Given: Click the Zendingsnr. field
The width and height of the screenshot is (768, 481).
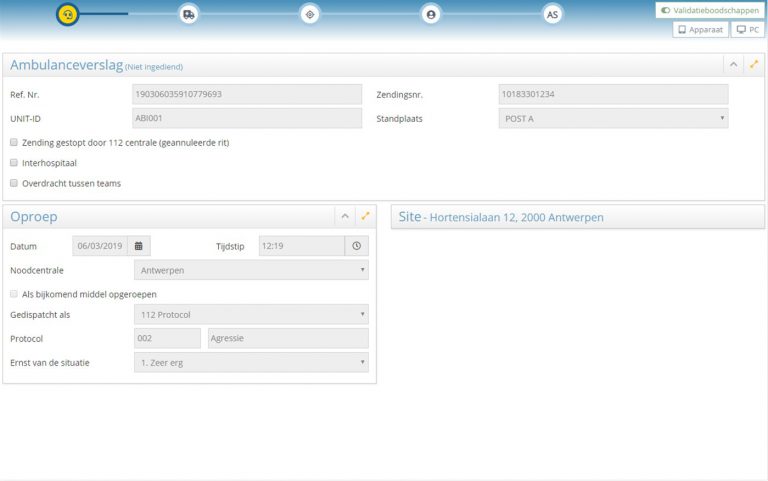Looking at the screenshot, I should click(x=613, y=94).
